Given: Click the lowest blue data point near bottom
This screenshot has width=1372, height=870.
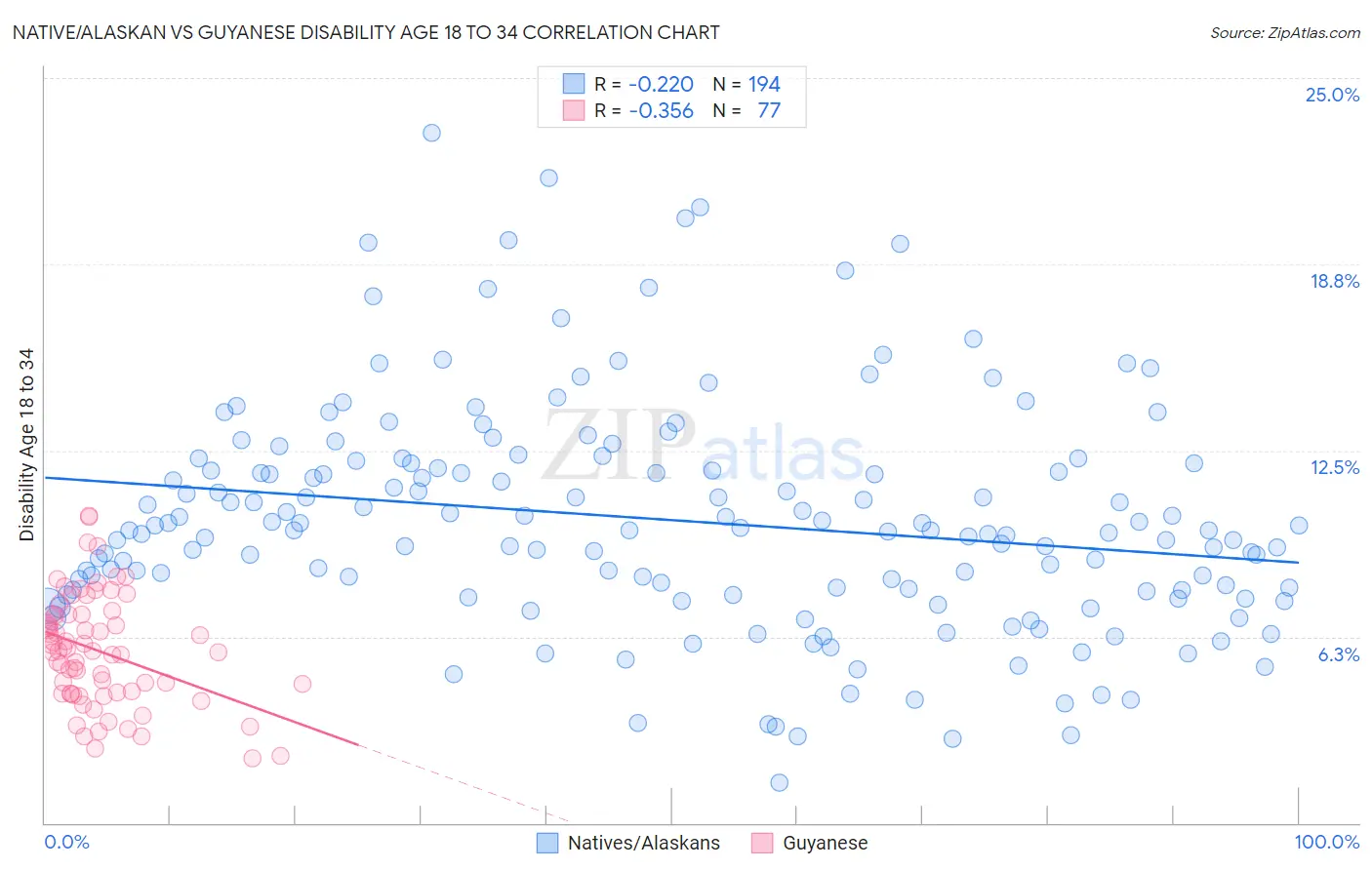Looking at the screenshot, I should tap(779, 782).
